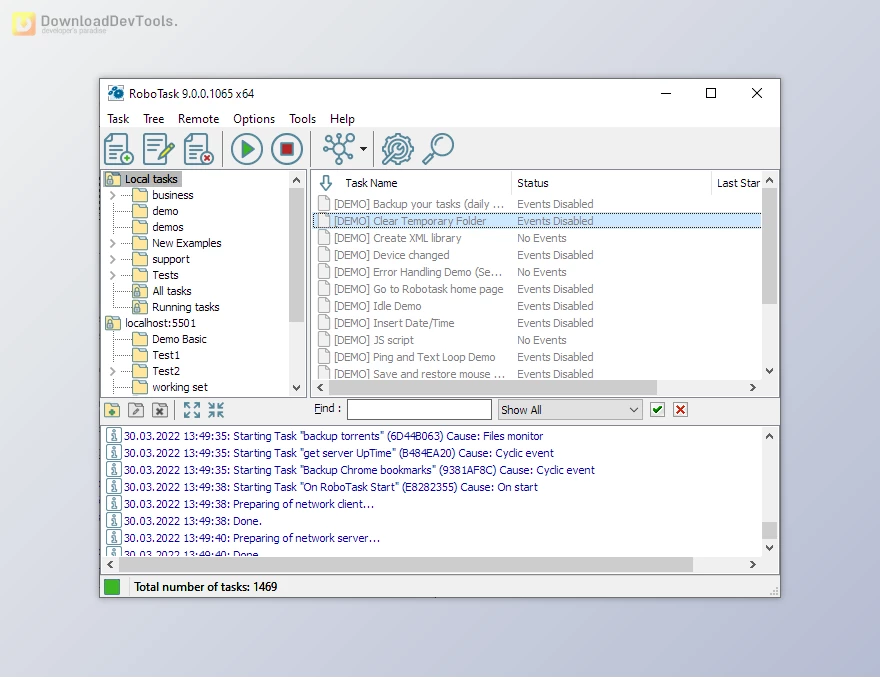
Task: Clear filter with red X button
Action: pos(680,410)
